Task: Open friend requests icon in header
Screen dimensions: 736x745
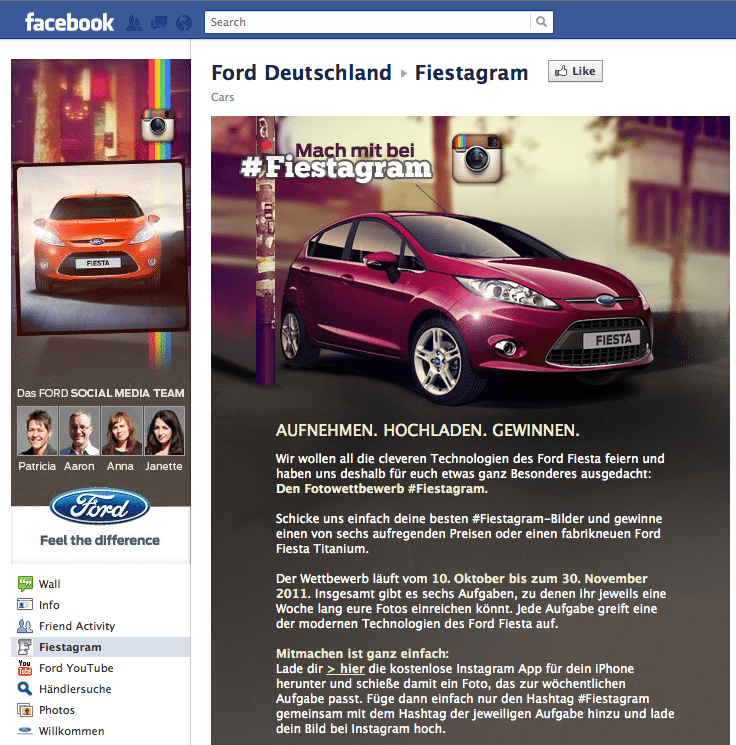Action: [134, 23]
